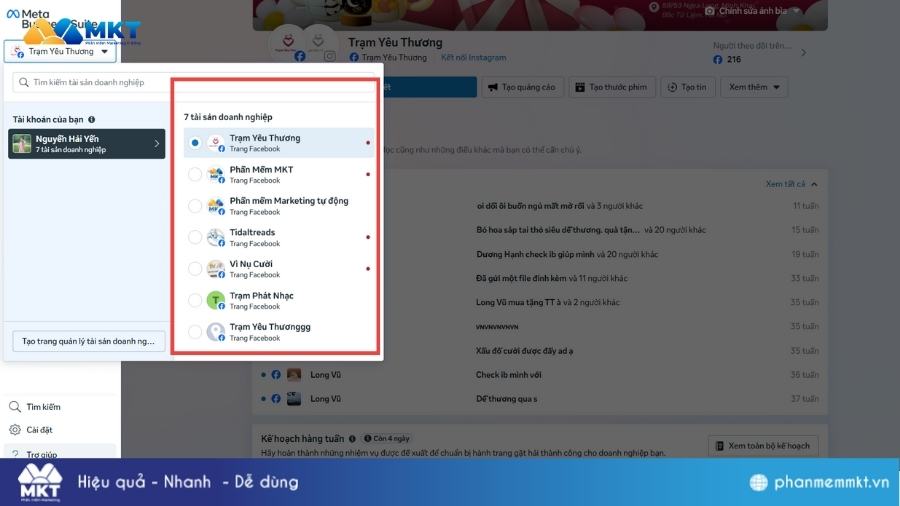The width and height of the screenshot is (900, 506).
Task: Click Xem toàn bộ kế hoạch button
Action: (763, 446)
